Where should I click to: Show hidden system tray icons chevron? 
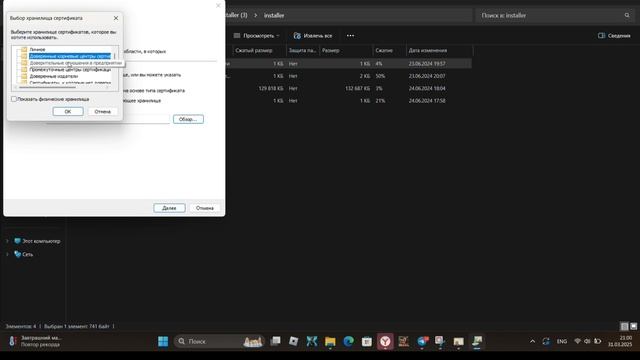click(x=532, y=341)
